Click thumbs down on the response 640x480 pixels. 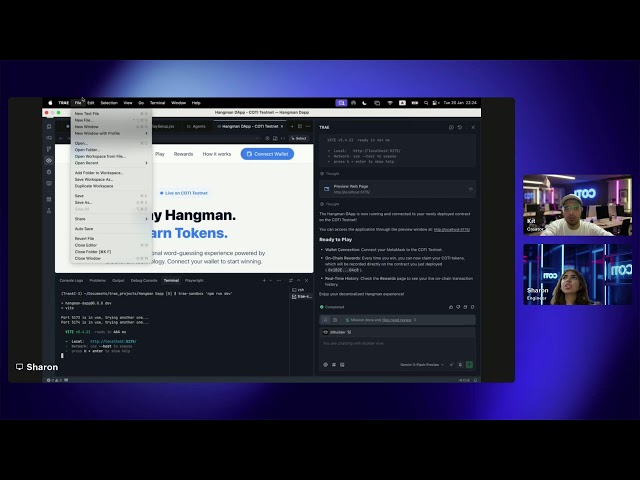458,307
